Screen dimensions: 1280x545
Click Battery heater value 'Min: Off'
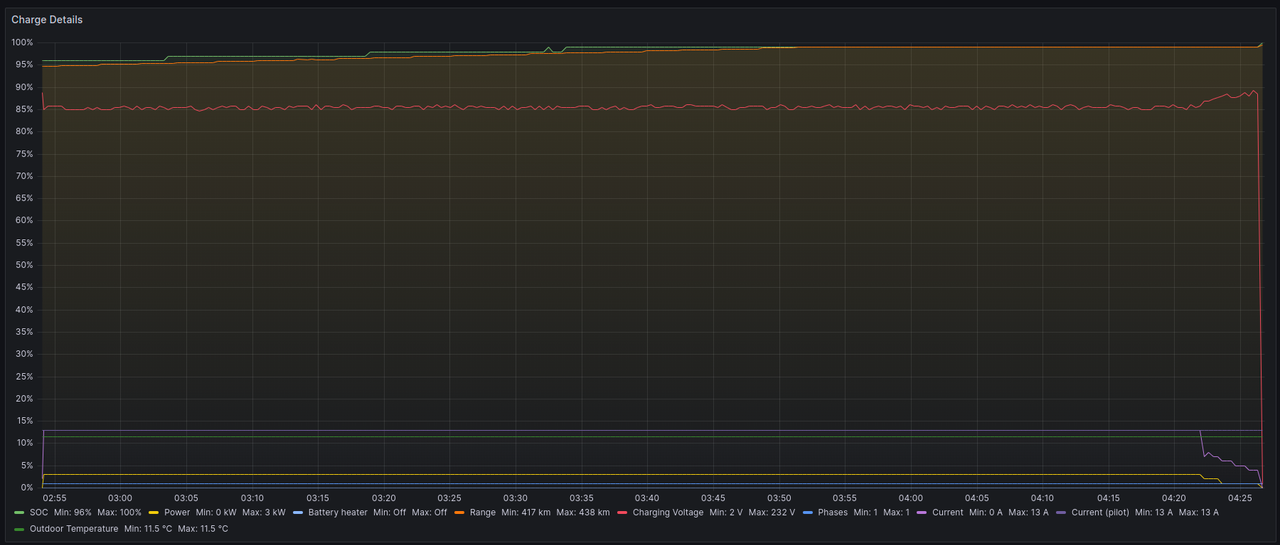(x=390, y=512)
